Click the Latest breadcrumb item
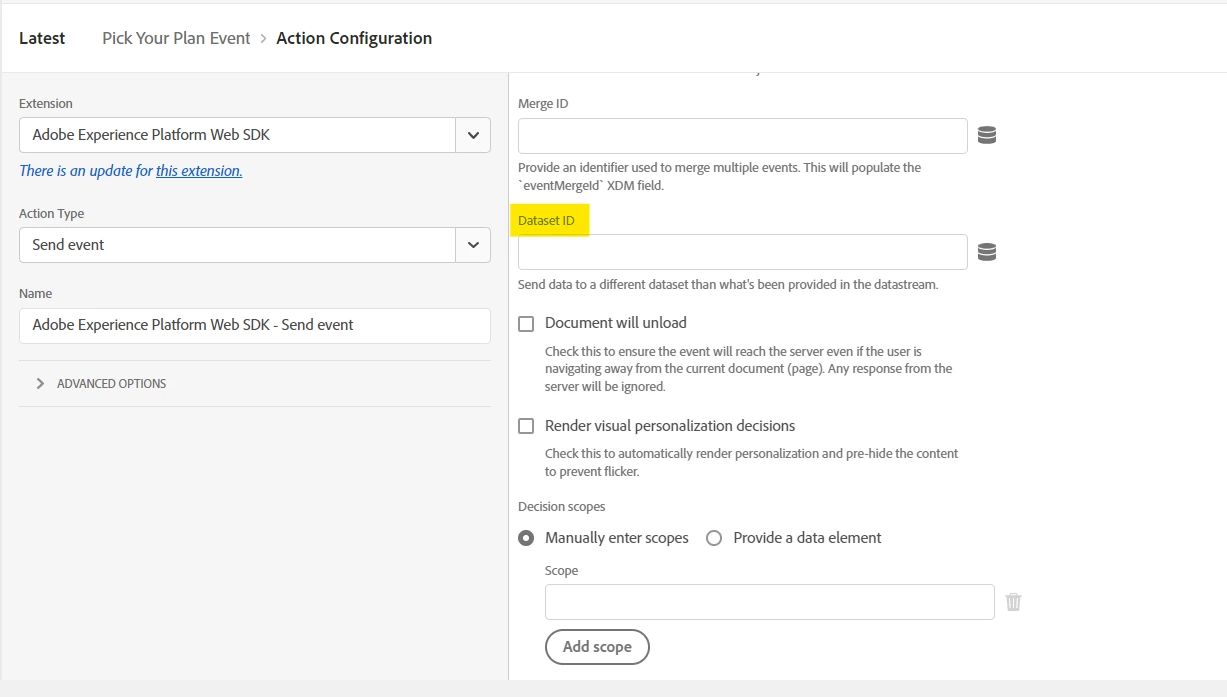Viewport: 1227px width, 697px height. [x=42, y=38]
